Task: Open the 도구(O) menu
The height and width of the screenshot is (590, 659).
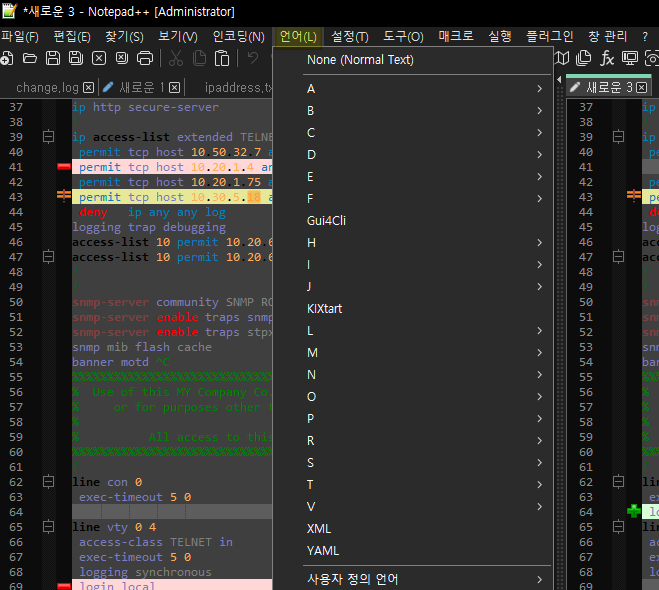Action: pos(403,37)
